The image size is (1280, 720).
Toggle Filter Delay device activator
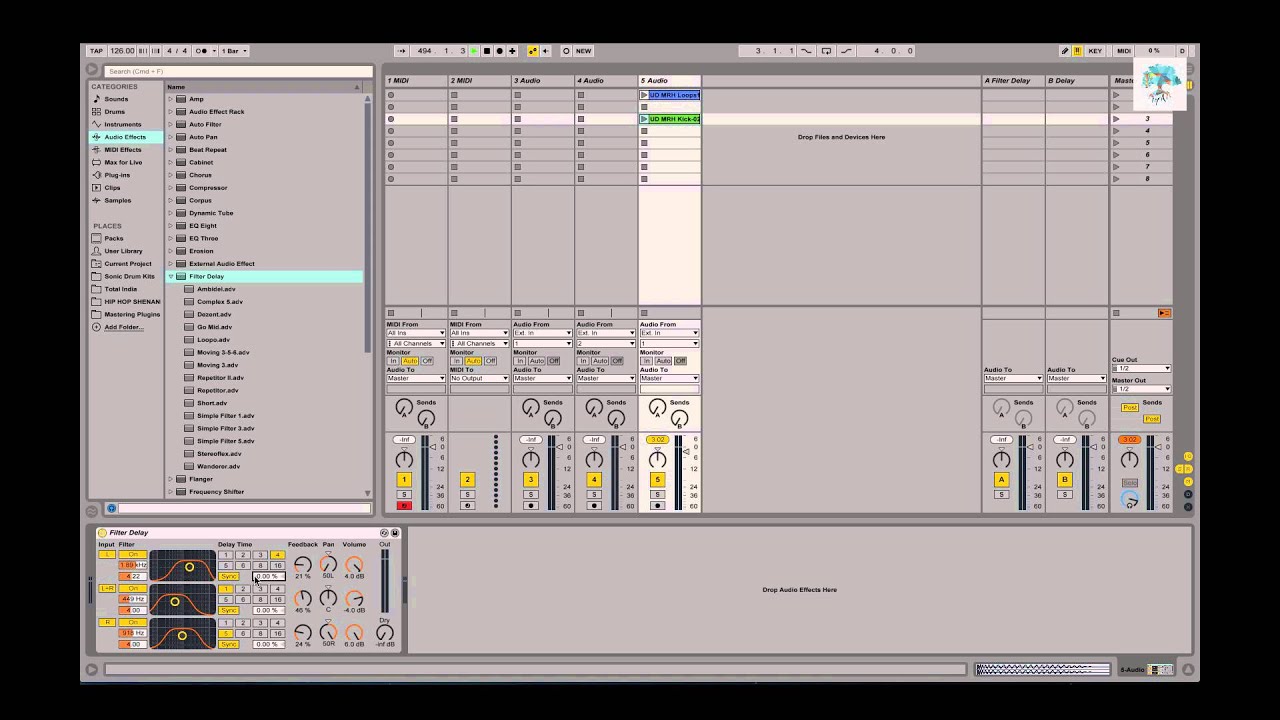pyautogui.click(x=102, y=533)
